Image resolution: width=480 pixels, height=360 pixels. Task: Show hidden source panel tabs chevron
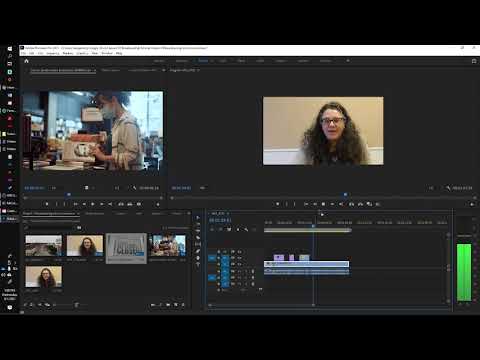point(163,70)
